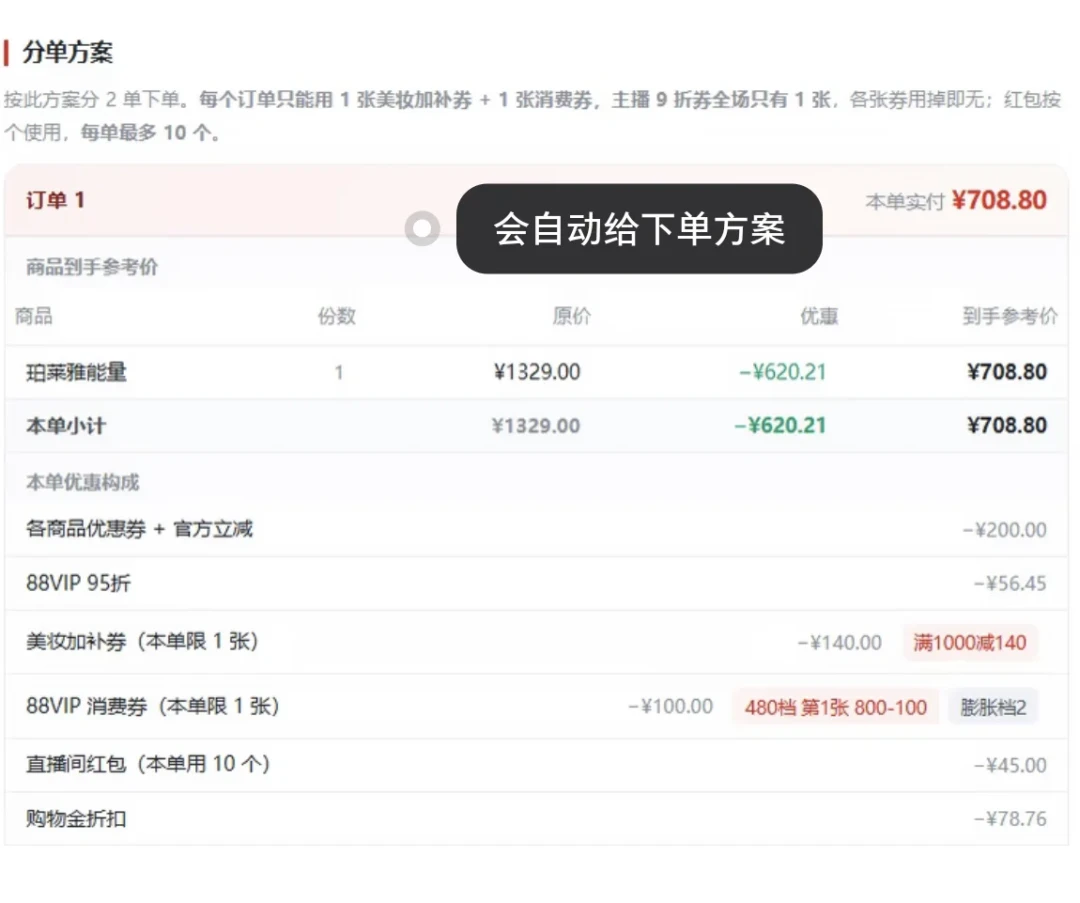Click the 原价 column header
This screenshot has width=1080, height=903.
tap(572, 316)
